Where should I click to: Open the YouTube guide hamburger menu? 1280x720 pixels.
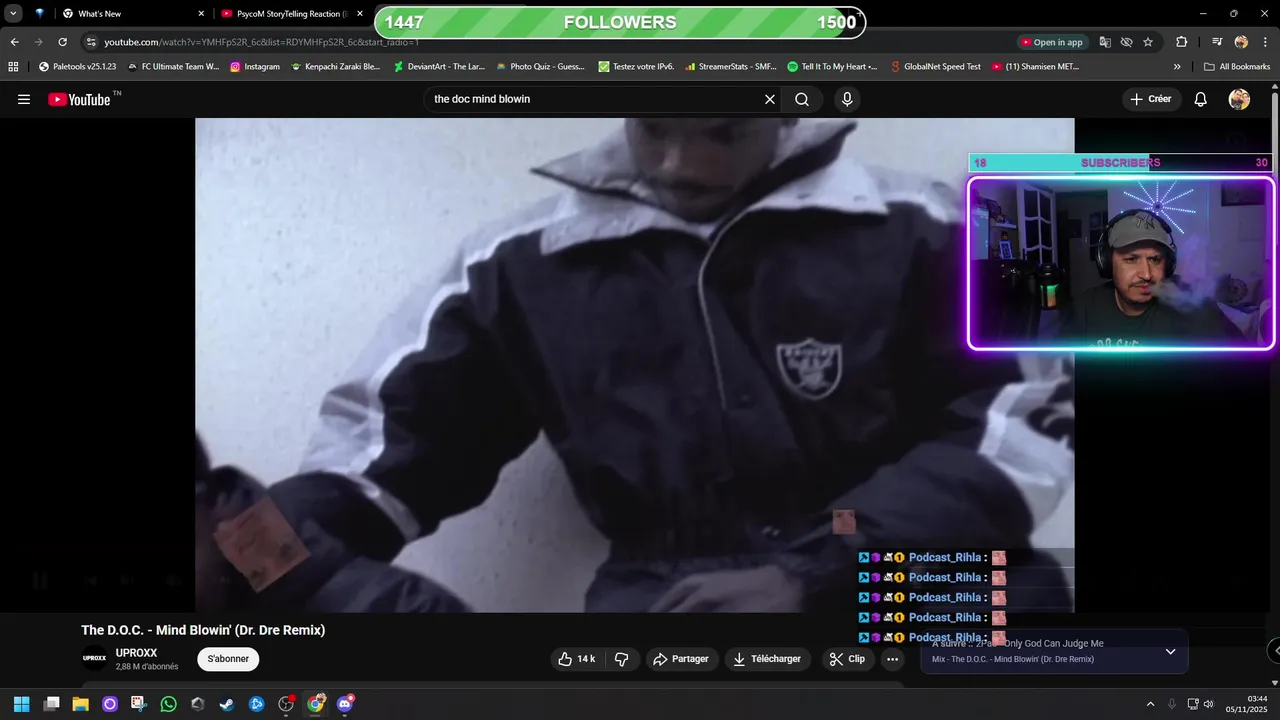[x=24, y=99]
